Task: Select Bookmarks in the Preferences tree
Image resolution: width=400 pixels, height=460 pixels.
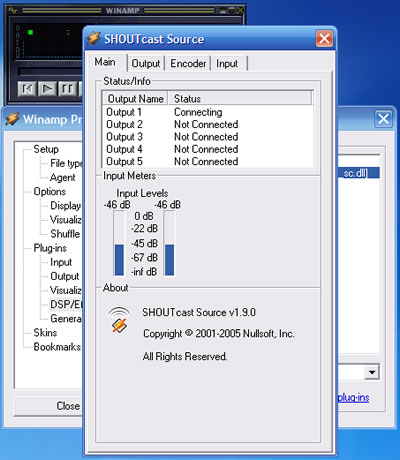Action: pos(57,347)
